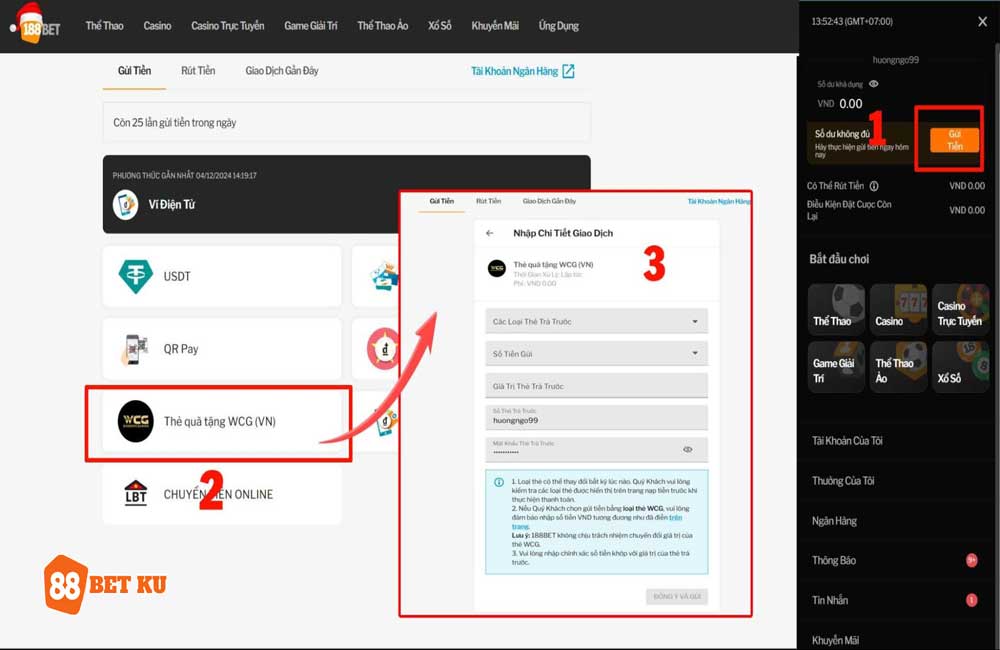This screenshot has height=650, width=1000.
Task: Open Ứng Dụng in top navigation
Action: tap(559, 26)
